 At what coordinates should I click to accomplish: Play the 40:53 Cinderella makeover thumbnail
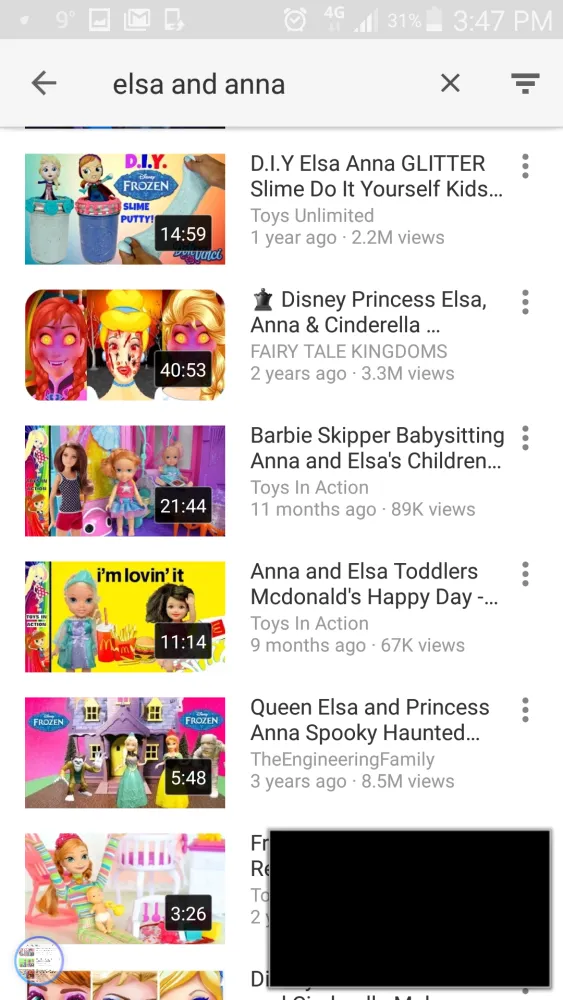[125, 344]
